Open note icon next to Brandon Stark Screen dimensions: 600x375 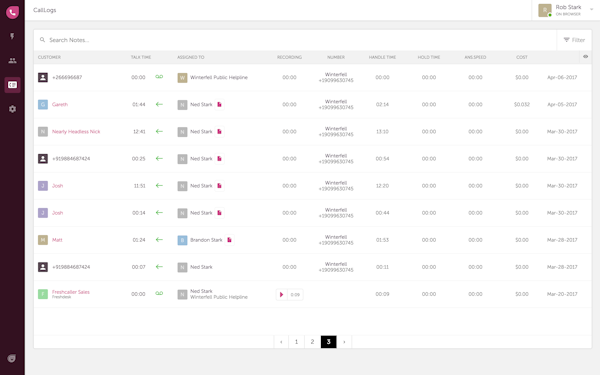point(229,240)
